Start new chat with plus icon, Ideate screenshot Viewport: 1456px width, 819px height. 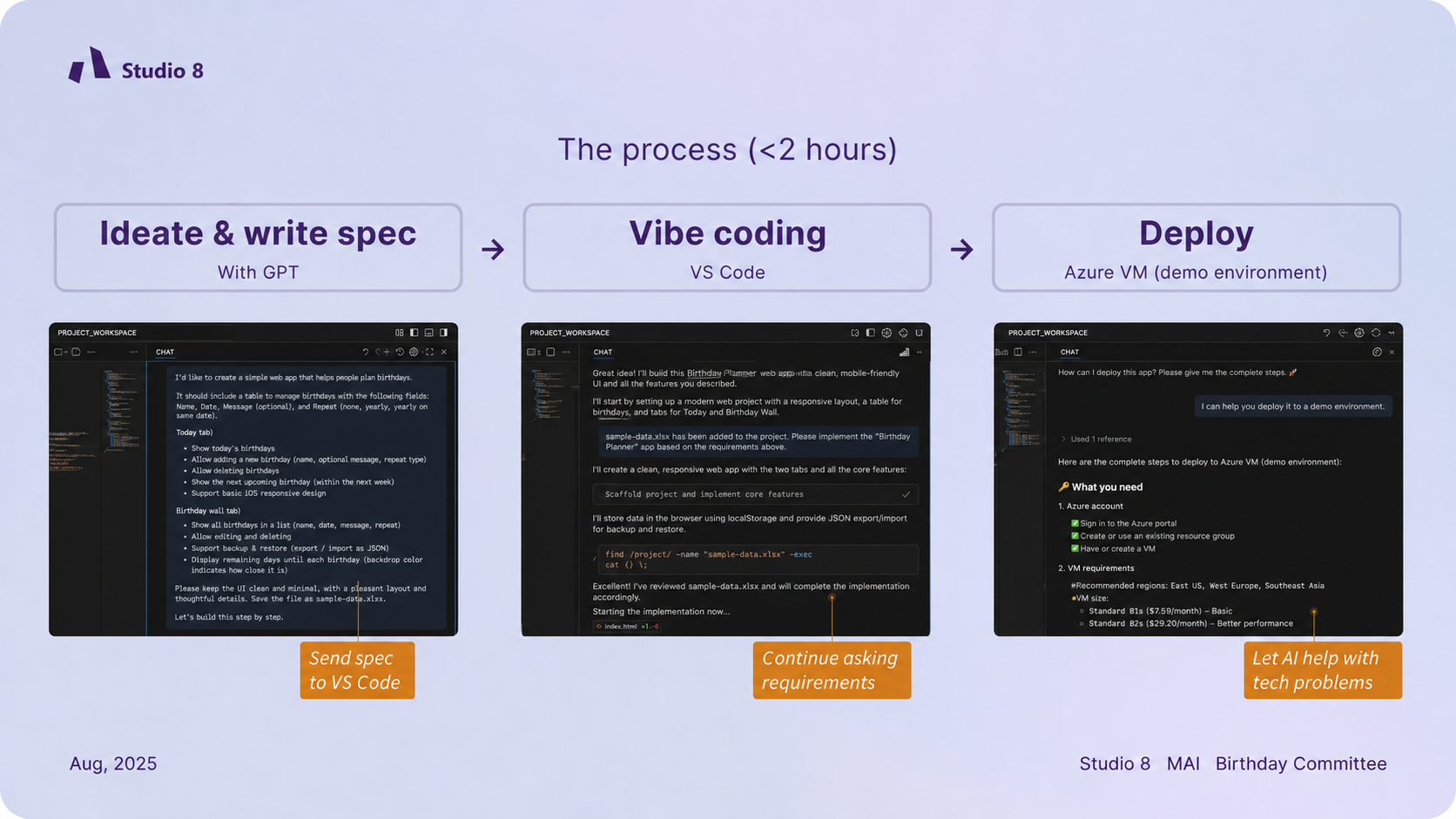(x=386, y=352)
